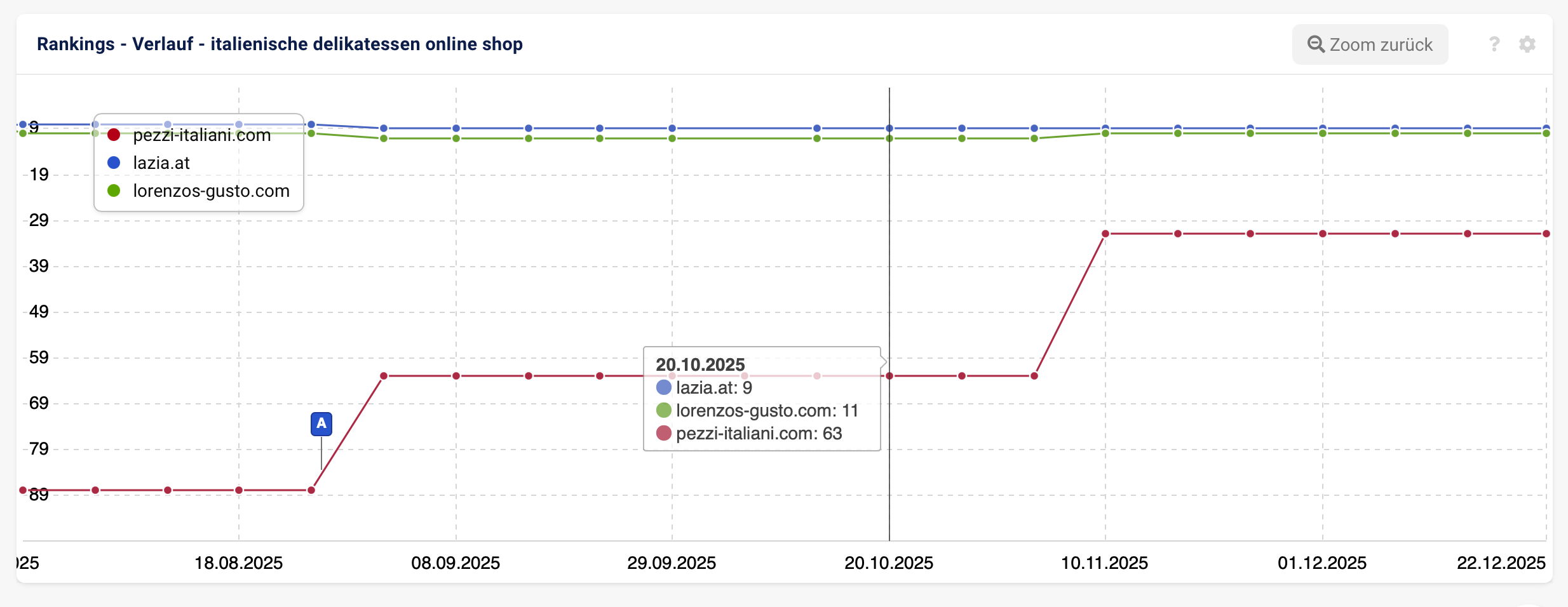Click blue lazia.at point at 29.09.2025
Screen dimensions: 1568x607
point(672,128)
